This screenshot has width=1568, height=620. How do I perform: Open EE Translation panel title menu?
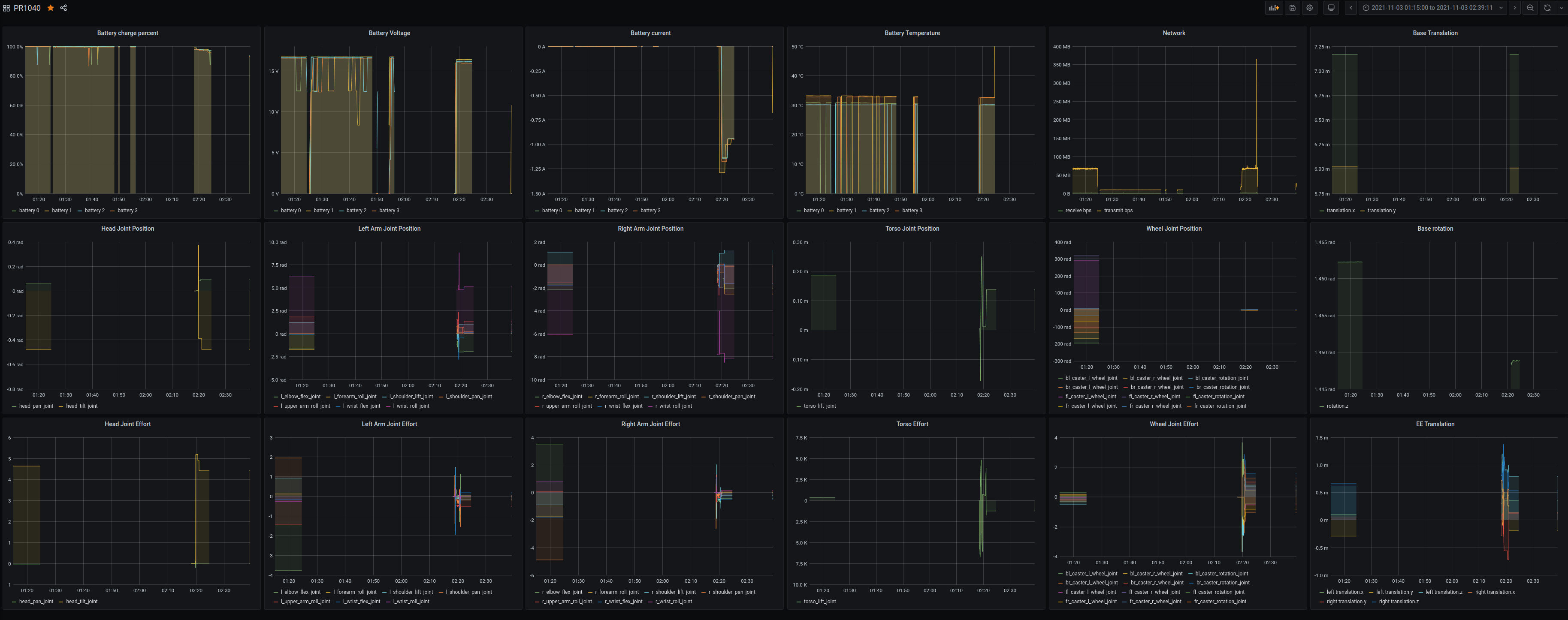point(1435,424)
